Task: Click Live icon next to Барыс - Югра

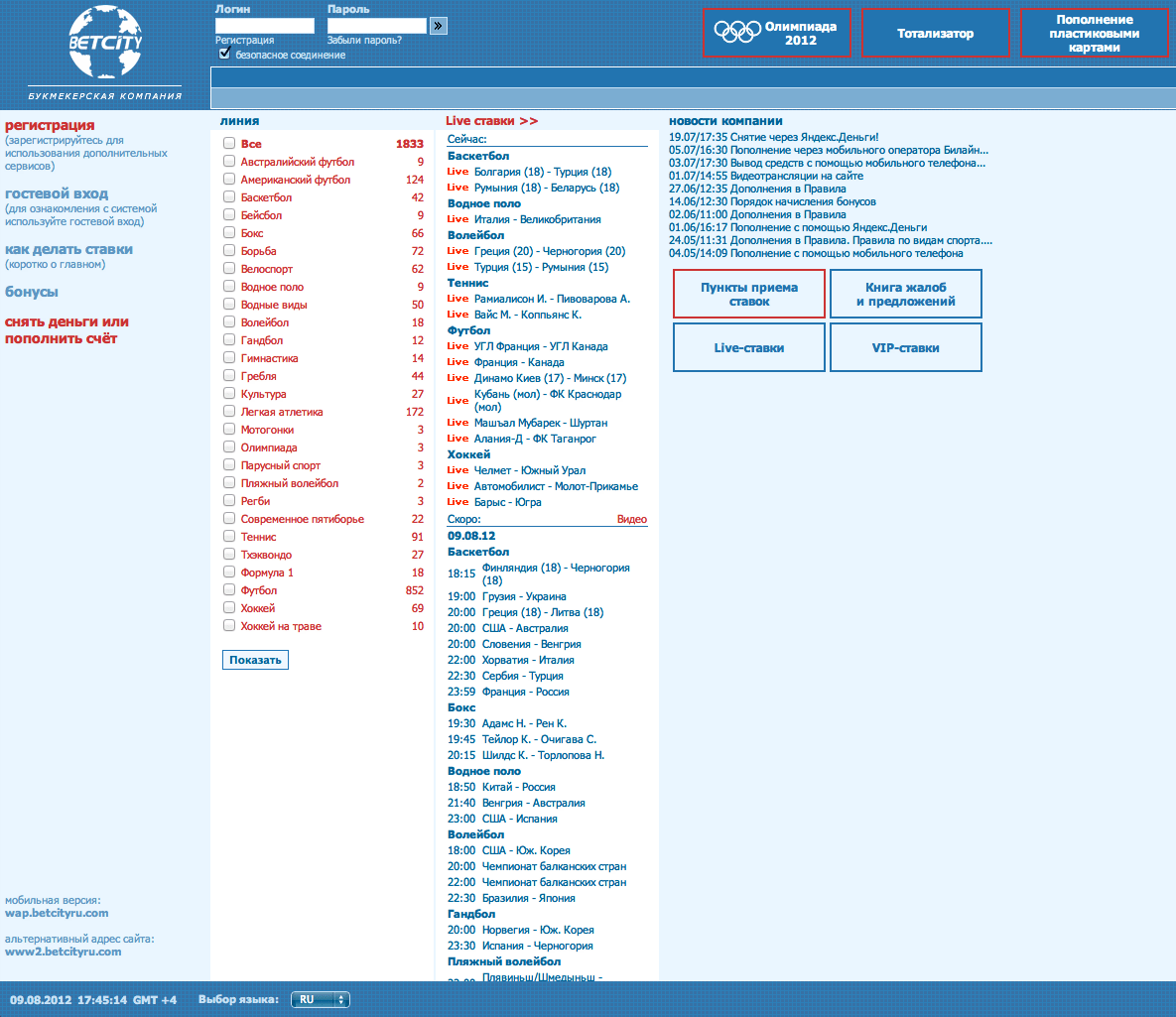Action: click(457, 502)
